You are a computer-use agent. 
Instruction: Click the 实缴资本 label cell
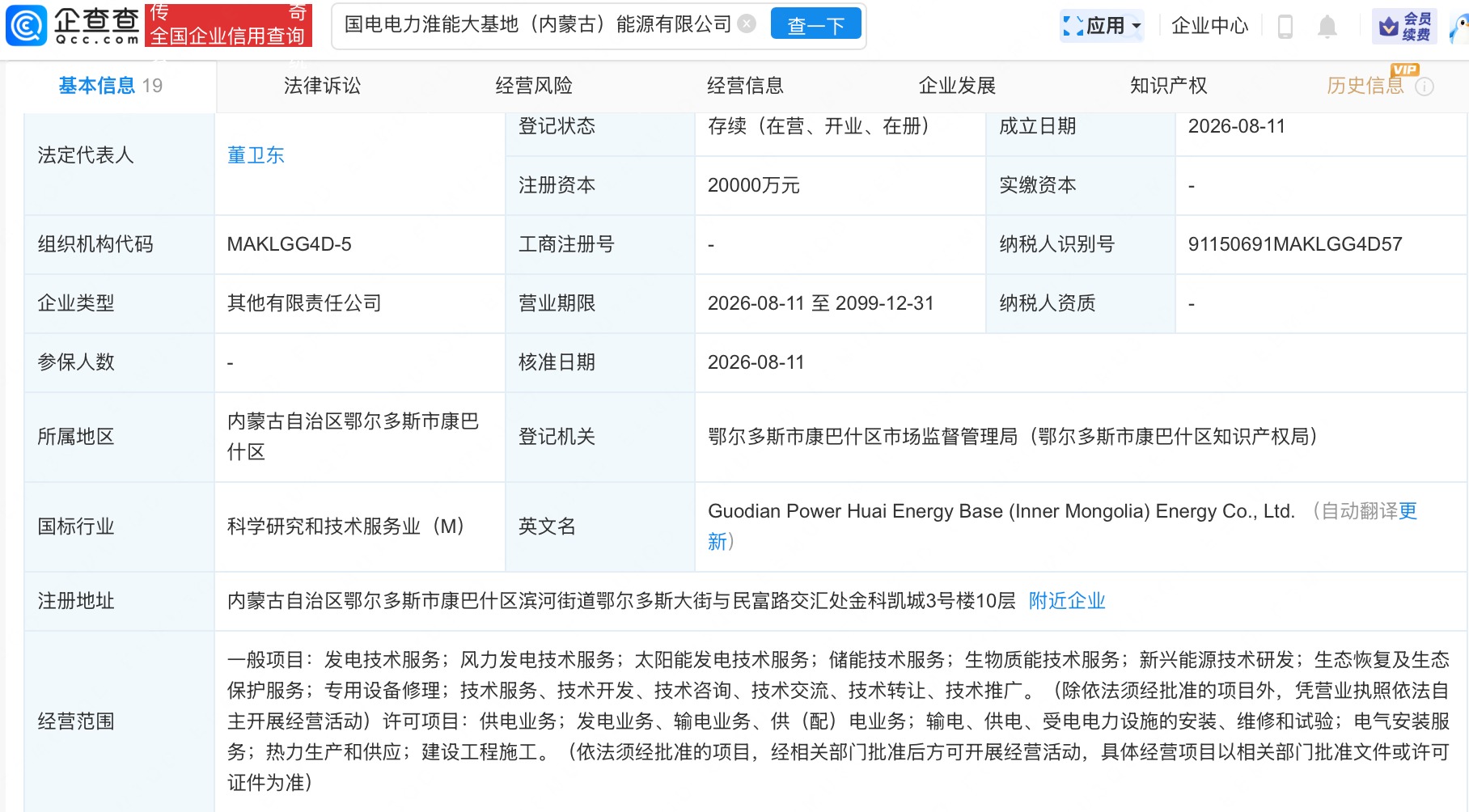(x=1081, y=185)
